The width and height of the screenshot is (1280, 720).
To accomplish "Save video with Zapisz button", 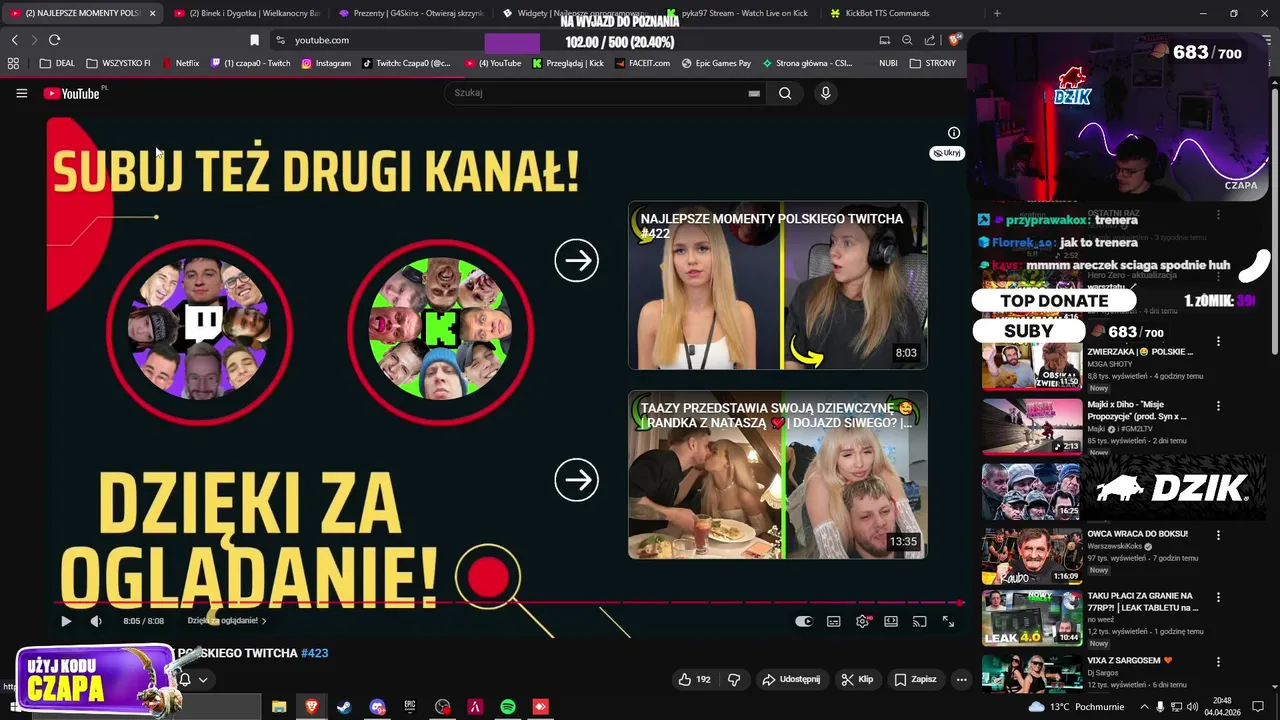I will (915, 679).
